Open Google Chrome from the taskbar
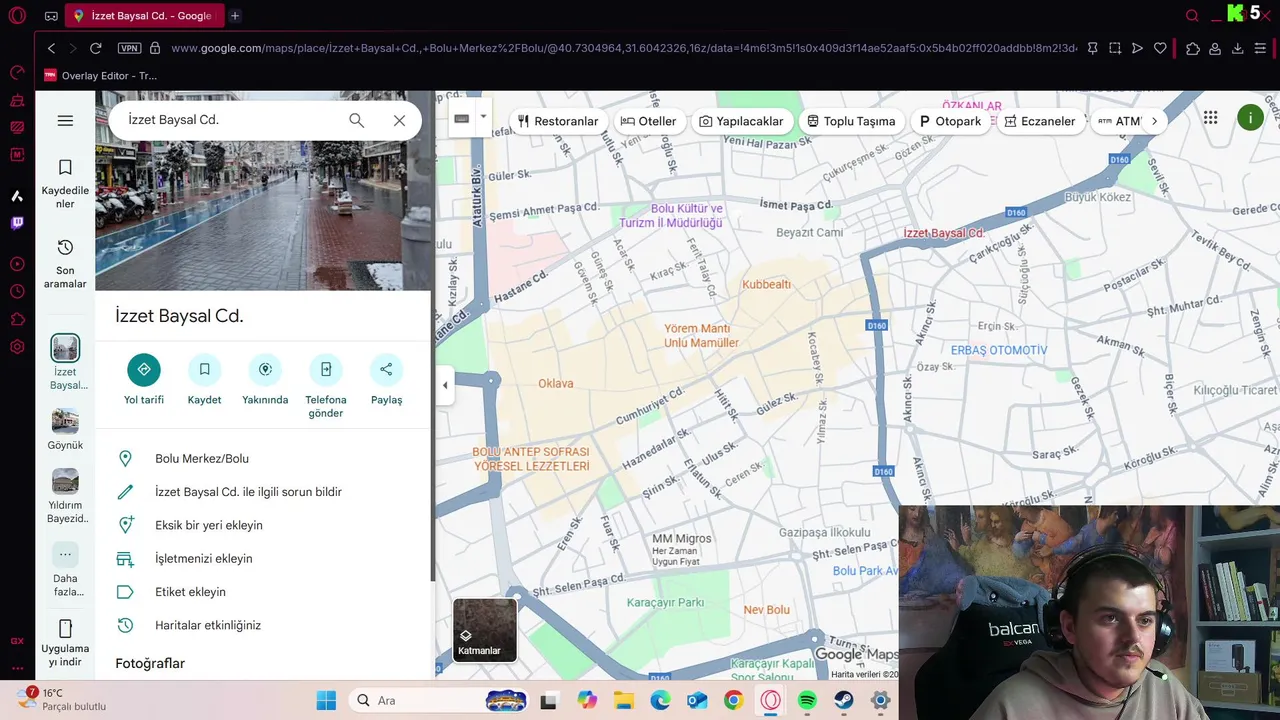Viewport: 1280px width, 720px height. [x=734, y=700]
